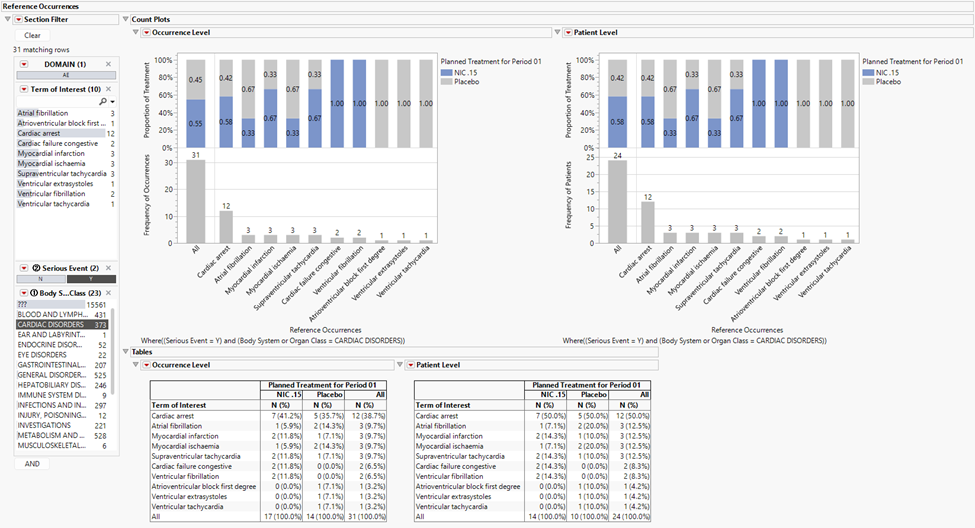This screenshot has width=975, height=528.
Task: Select Myocardial ischaemia in the filter list
Action: pos(66,164)
